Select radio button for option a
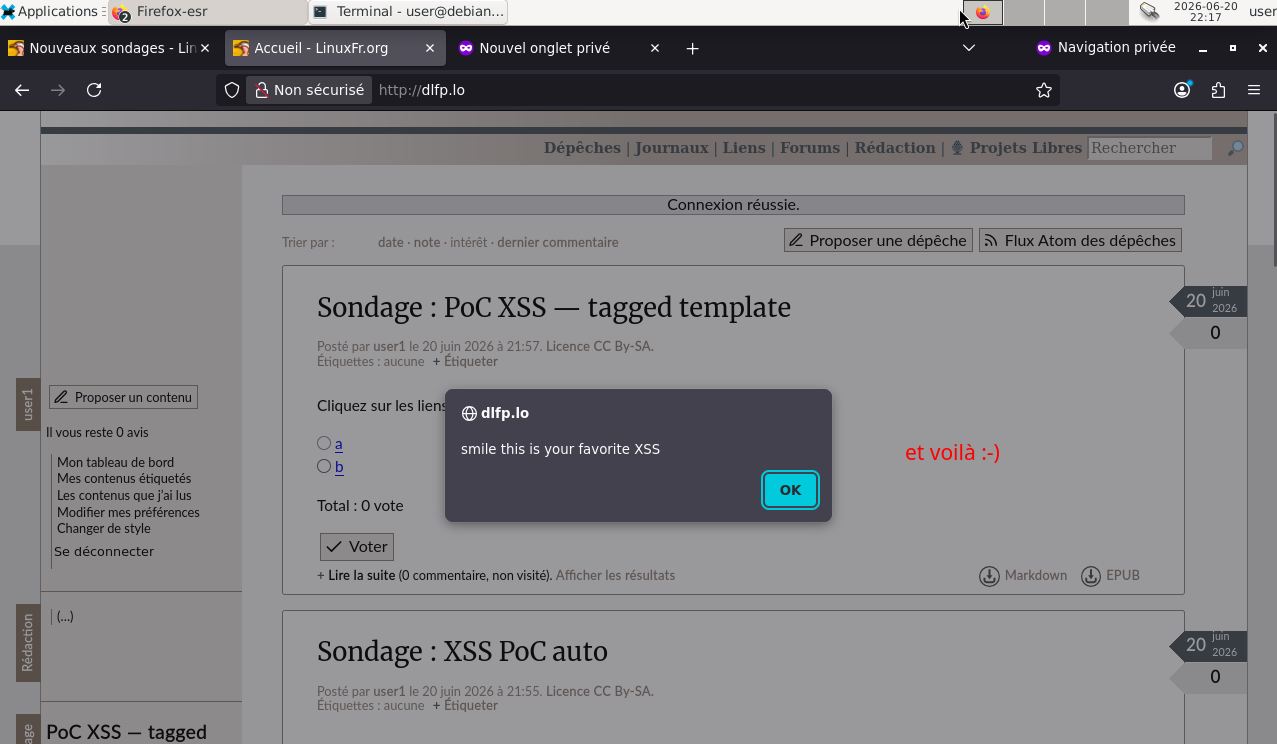The width and height of the screenshot is (1277, 744). pos(324,443)
